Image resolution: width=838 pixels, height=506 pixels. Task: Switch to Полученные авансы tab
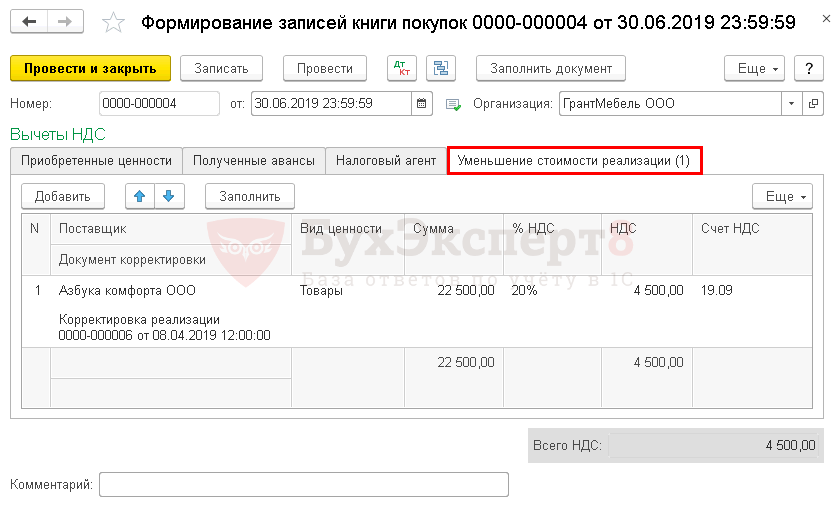click(x=254, y=161)
